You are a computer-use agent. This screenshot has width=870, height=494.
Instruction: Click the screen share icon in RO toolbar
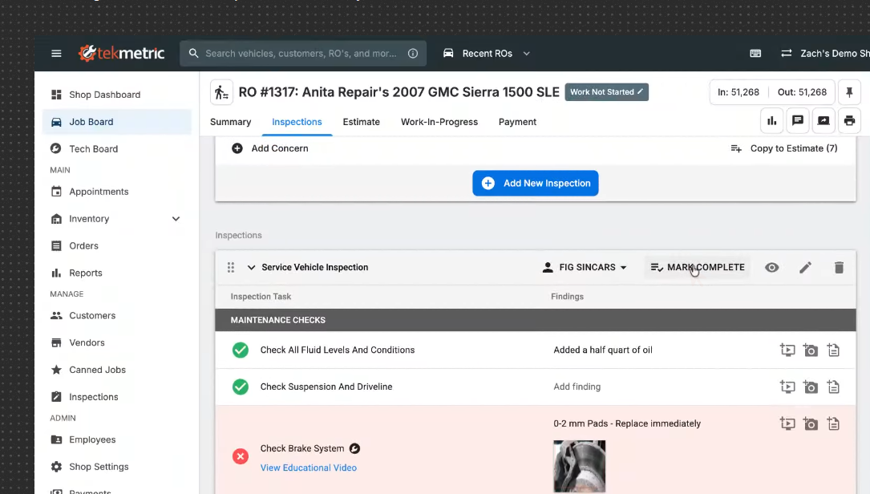(x=823, y=120)
